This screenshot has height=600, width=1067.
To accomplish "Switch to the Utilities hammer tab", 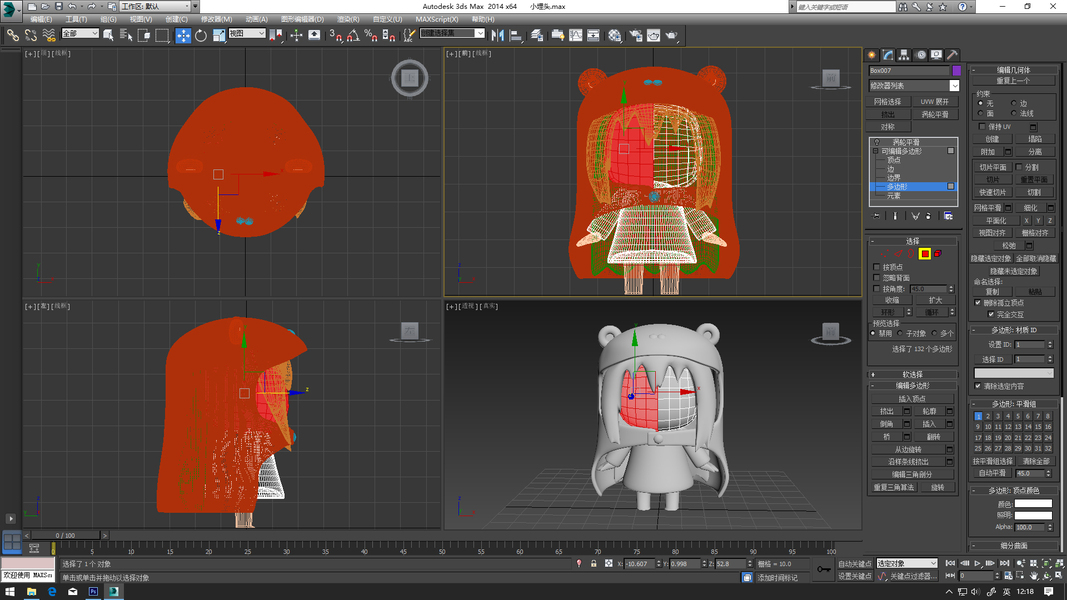I will pos(953,55).
